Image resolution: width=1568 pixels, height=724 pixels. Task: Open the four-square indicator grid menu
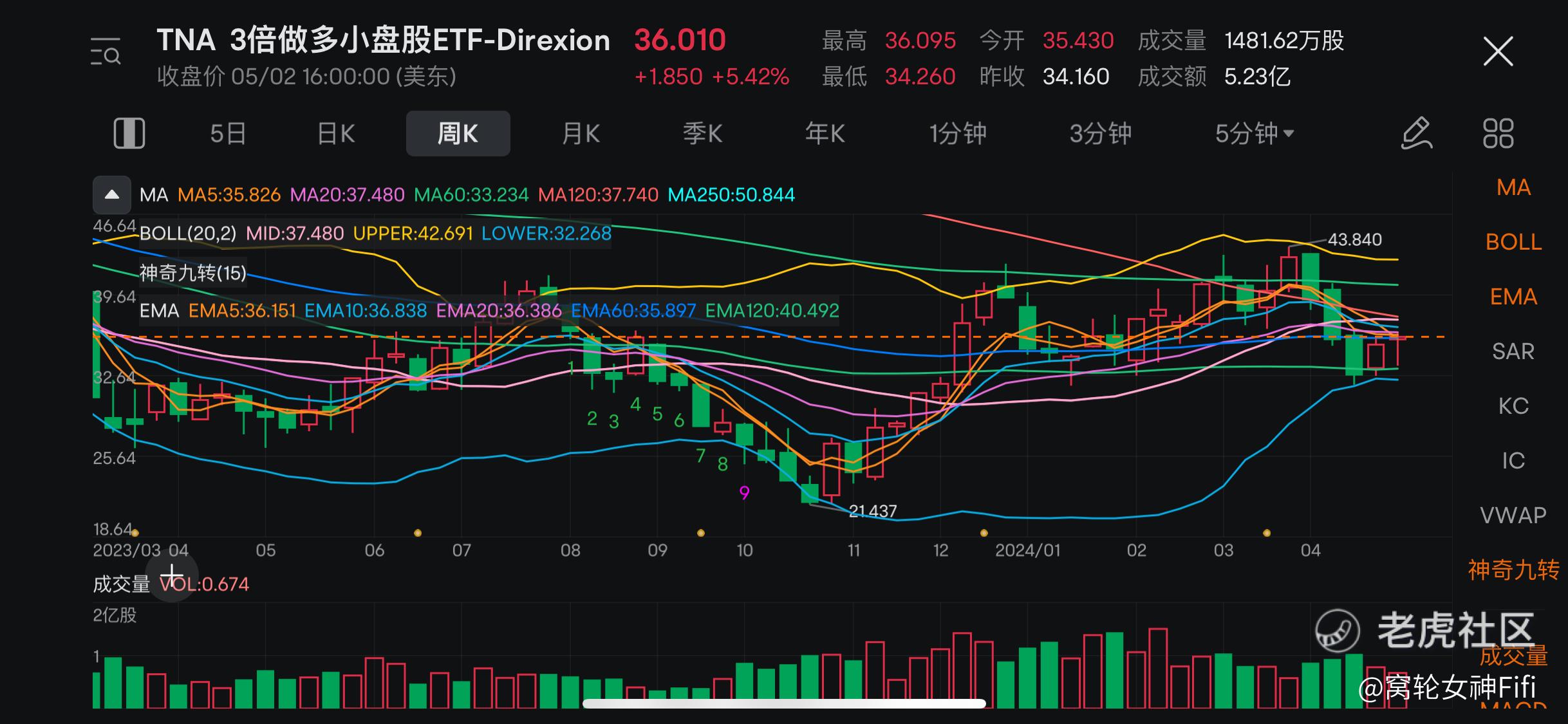pos(1498,133)
